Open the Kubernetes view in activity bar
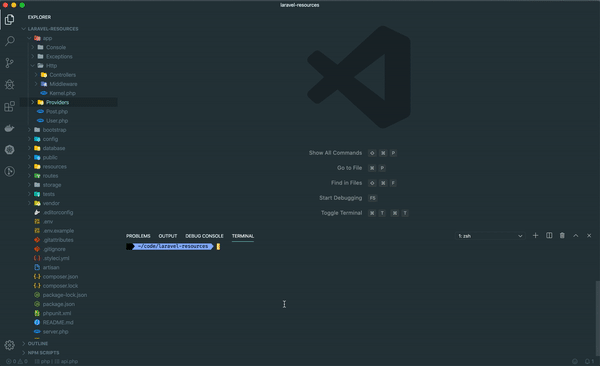Screen dimensions: 600x366 (10, 150)
